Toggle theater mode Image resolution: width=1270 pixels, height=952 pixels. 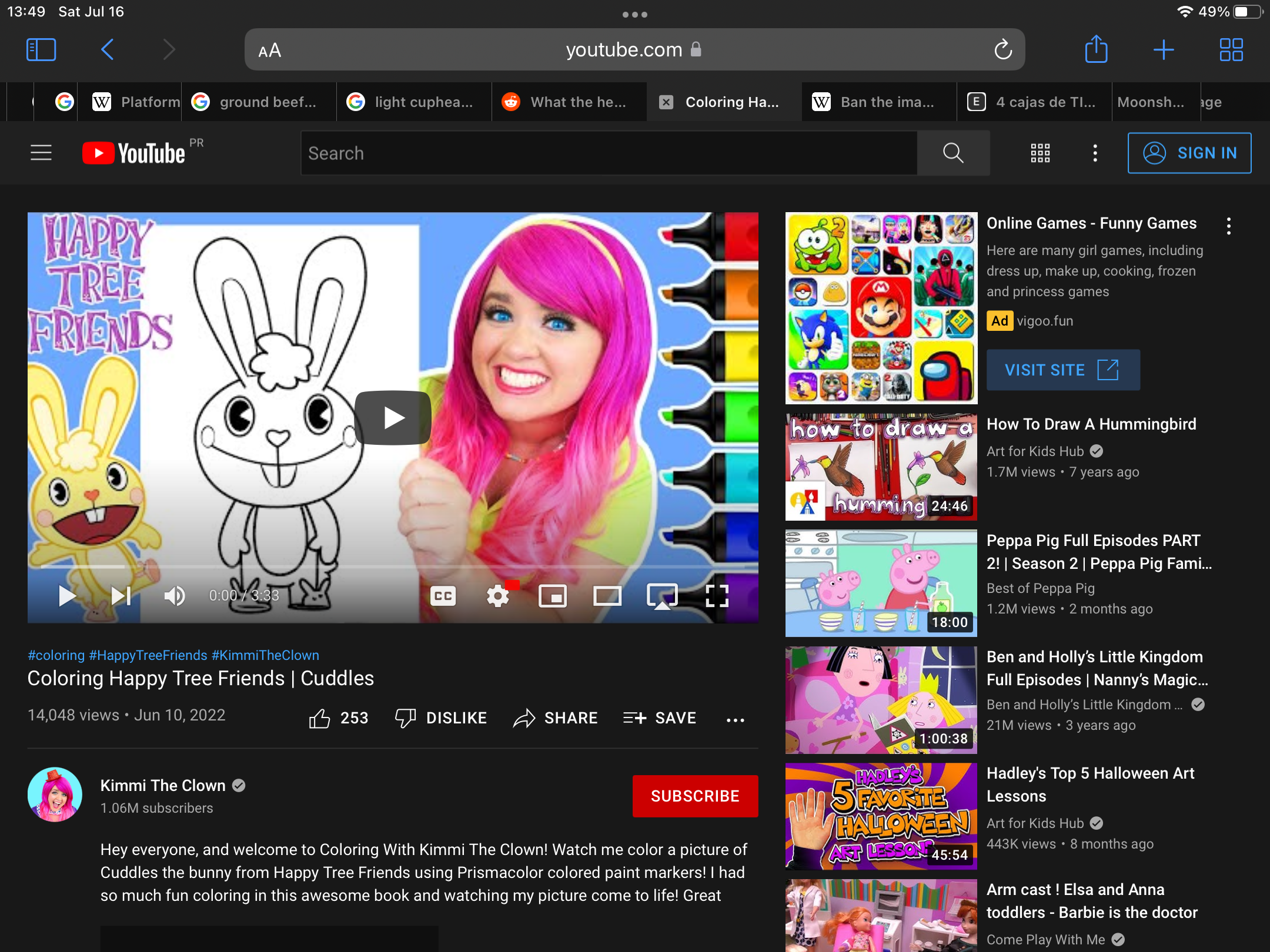(x=607, y=596)
